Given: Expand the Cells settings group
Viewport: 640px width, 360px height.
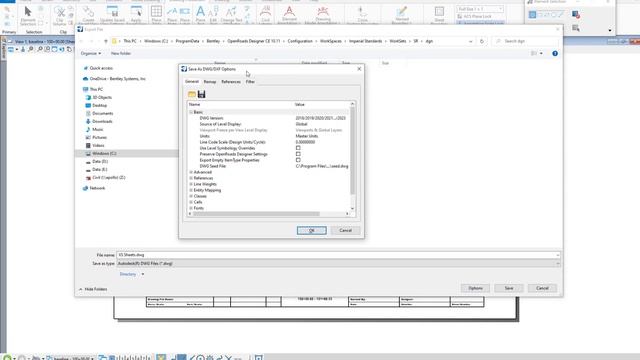Looking at the screenshot, I should pos(191,202).
